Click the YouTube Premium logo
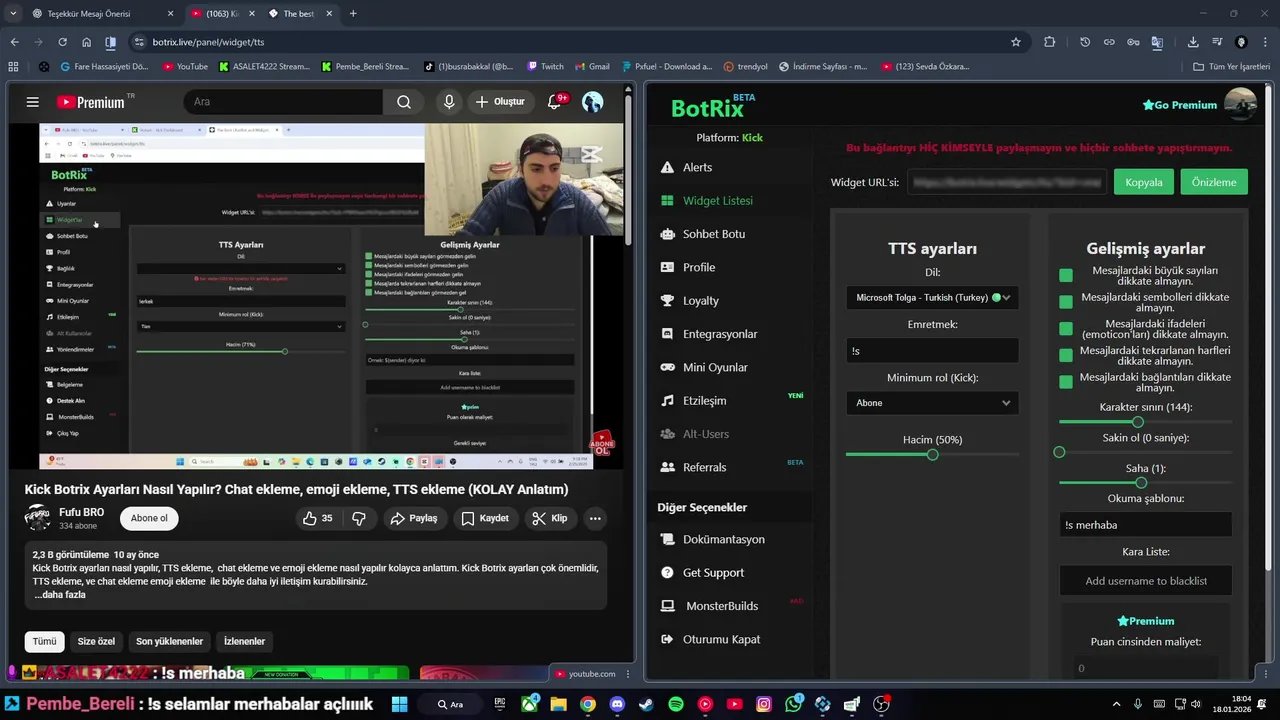Image resolution: width=1280 pixels, height=720 pixels. 92,102
